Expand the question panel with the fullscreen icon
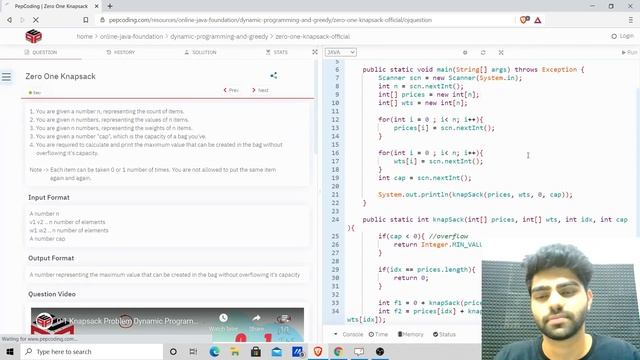 (315, 52)
